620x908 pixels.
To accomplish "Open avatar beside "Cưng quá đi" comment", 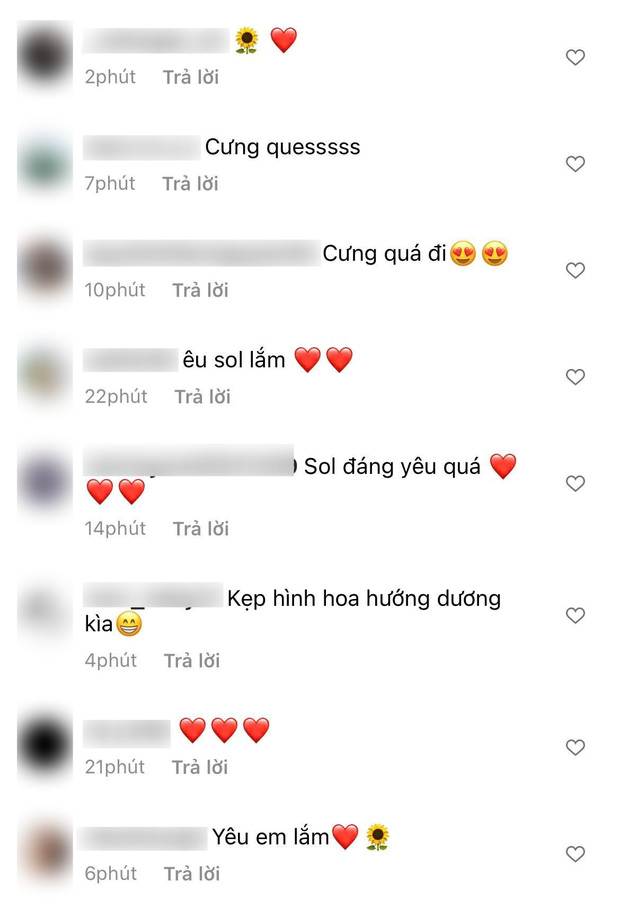I will 45,270.
